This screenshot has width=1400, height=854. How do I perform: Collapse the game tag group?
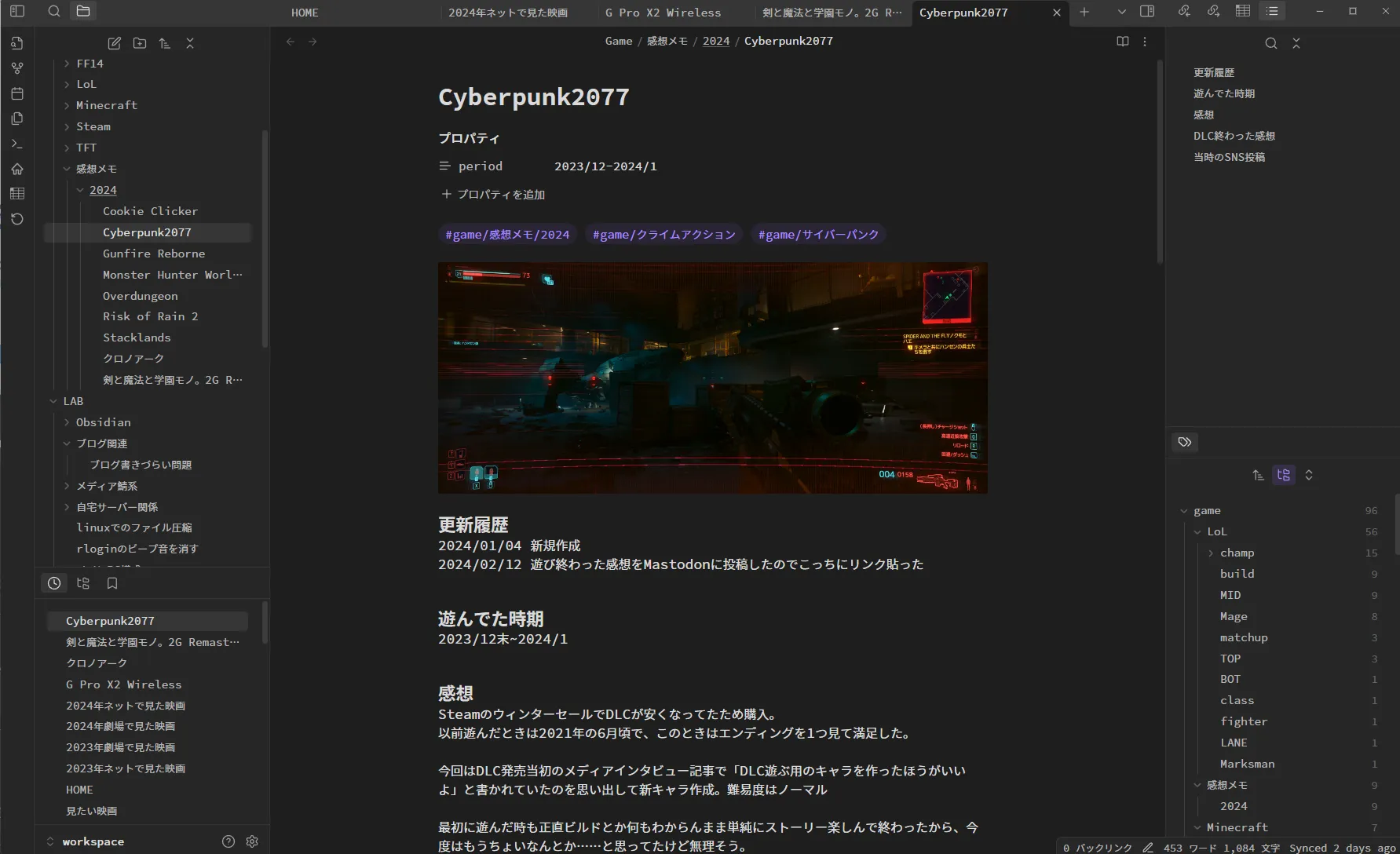coord(1184,511)
